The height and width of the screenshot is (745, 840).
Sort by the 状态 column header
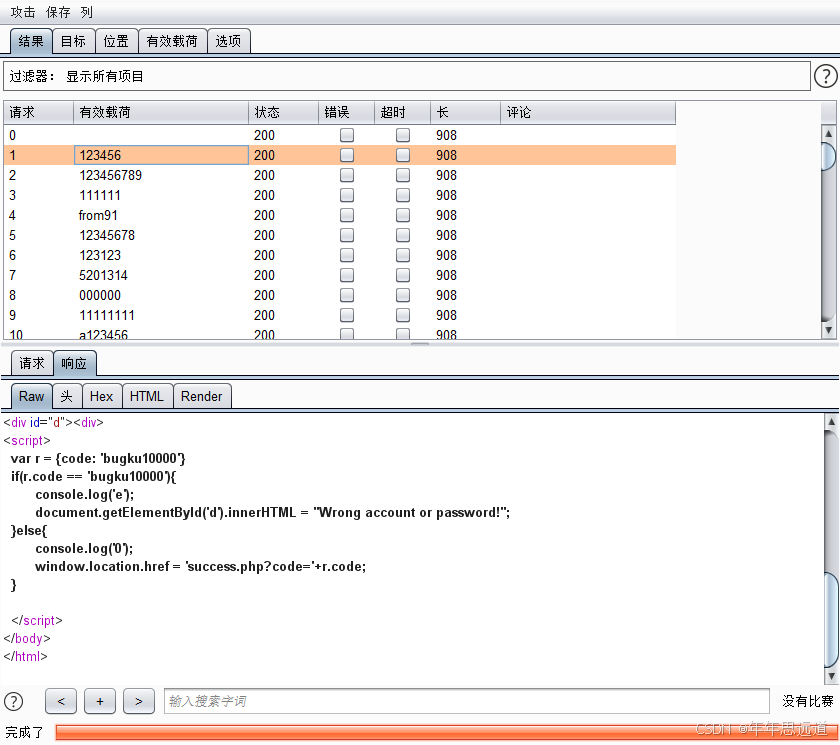click(283, 112)
